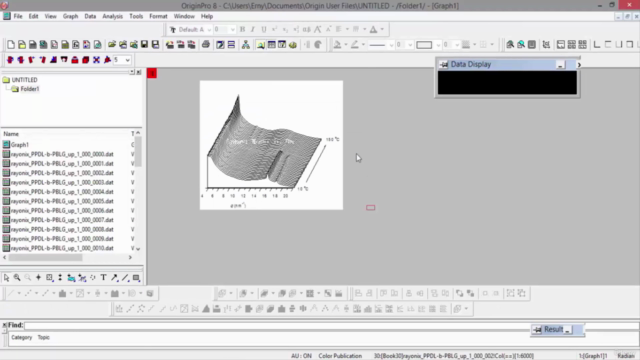Open the line color dropdown arrow
The width and height of the screenshot is (640, 360).
click(363, 45)
